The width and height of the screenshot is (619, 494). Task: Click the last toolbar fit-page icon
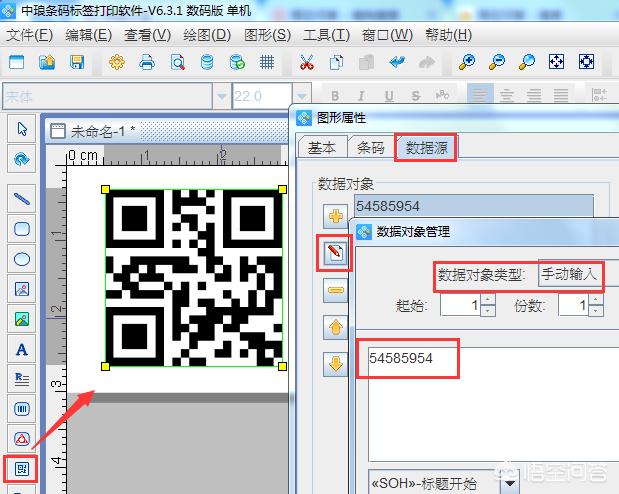click(587, 62)
